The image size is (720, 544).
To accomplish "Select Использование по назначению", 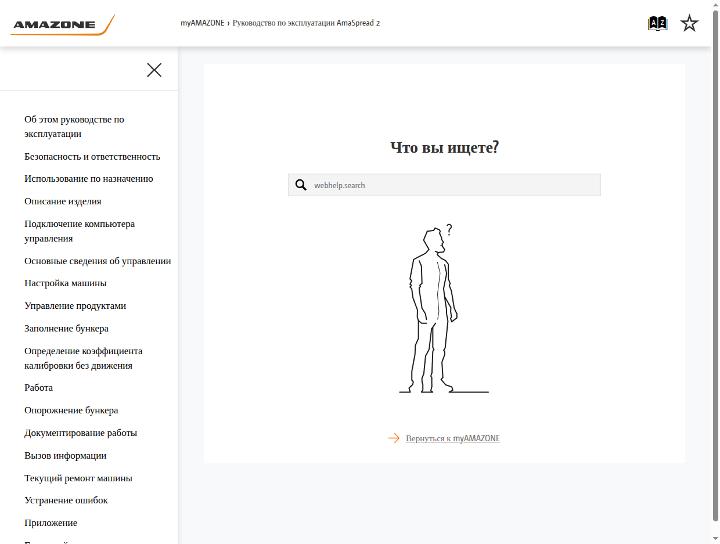I will point(89,179).
